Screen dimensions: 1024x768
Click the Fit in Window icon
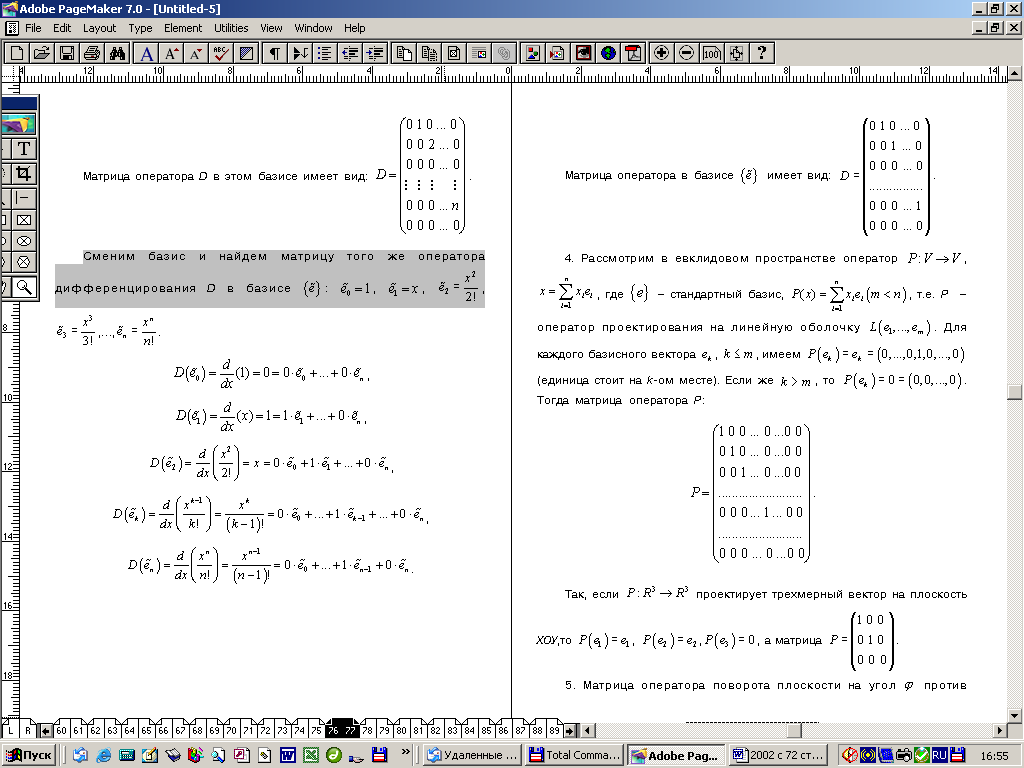tap(736, 53)
